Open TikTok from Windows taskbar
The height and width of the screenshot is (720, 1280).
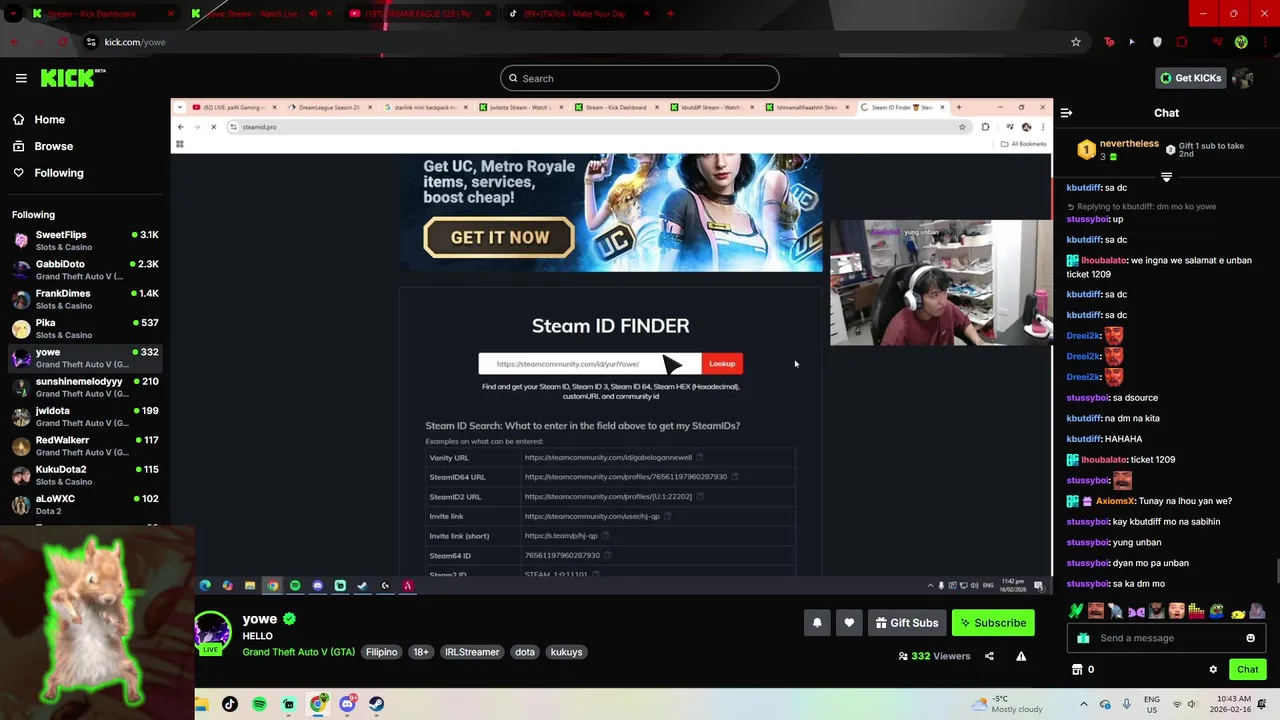click(x=230, y=704)
